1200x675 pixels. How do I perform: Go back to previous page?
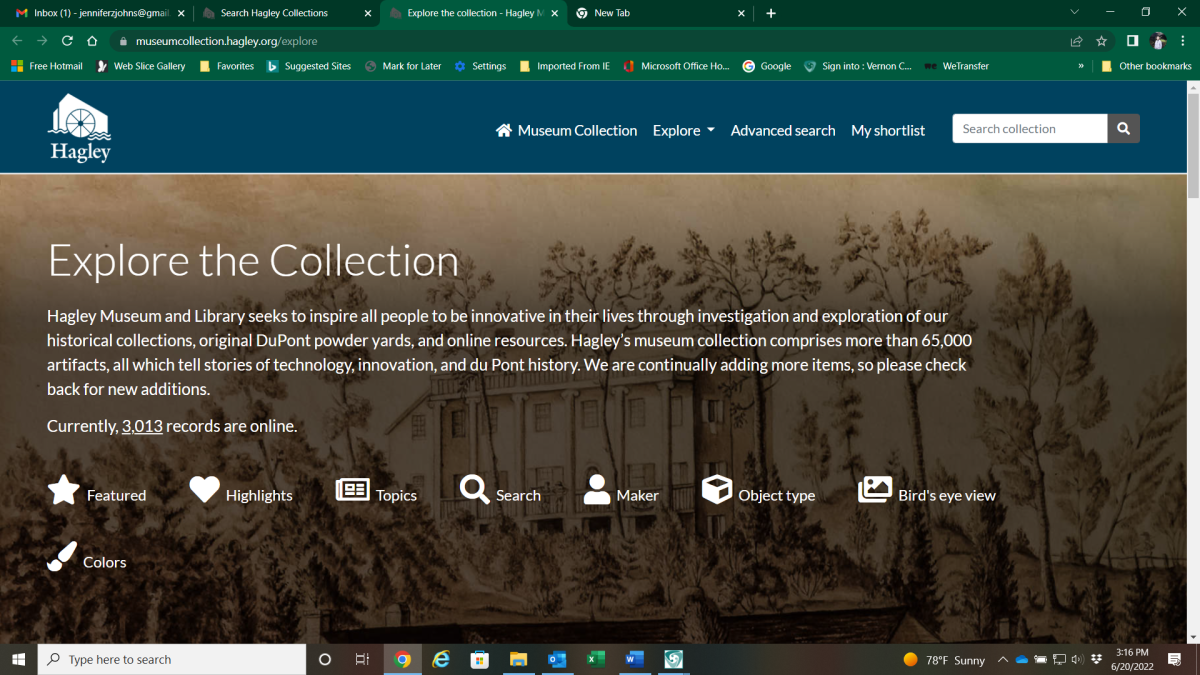pyautogui.click(x=18, y=41)
